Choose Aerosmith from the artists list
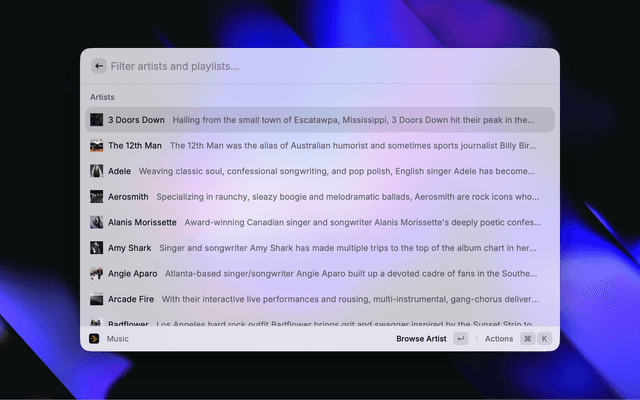Image resolution: width=640 pixels, height=400 pixels. point(320,197)
